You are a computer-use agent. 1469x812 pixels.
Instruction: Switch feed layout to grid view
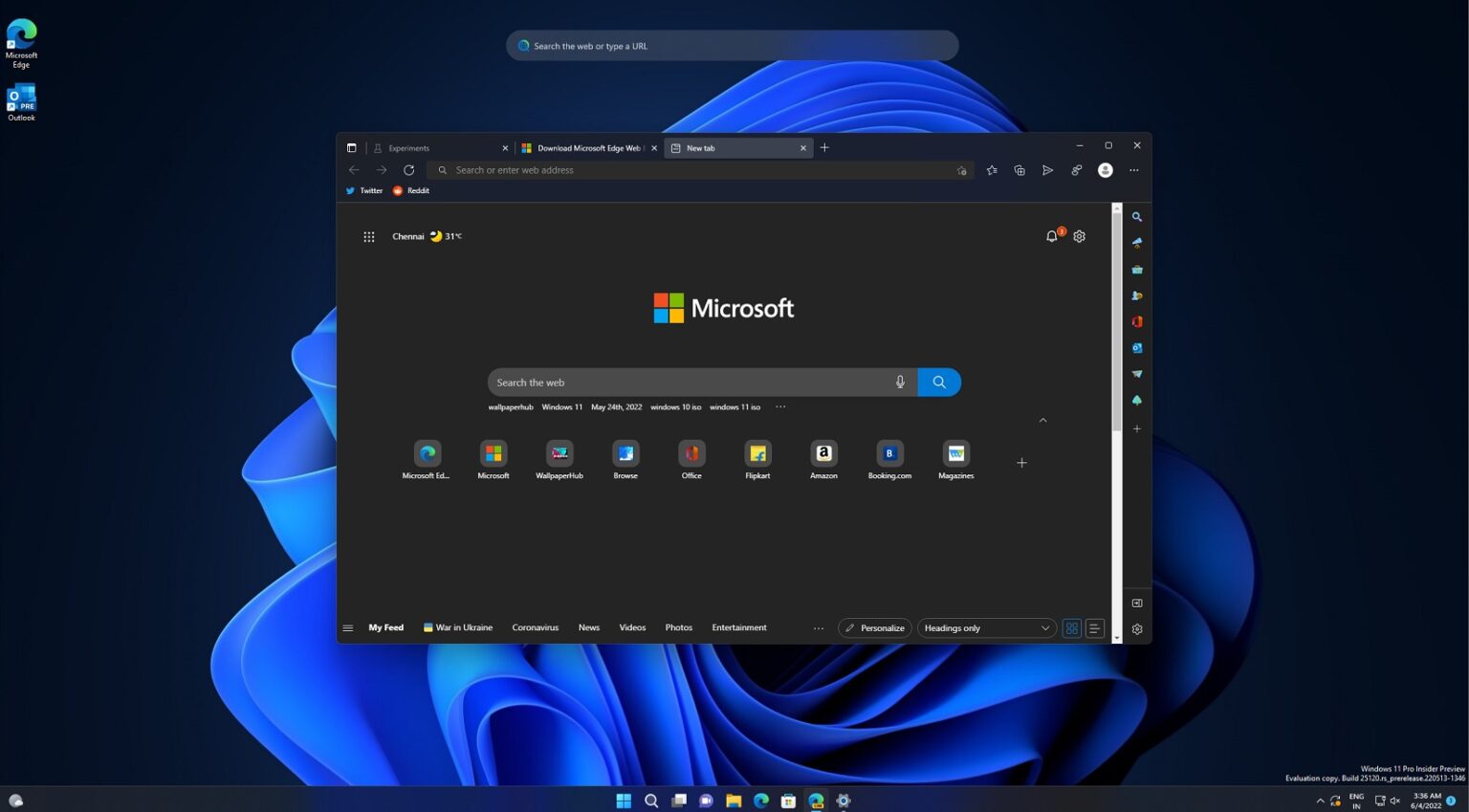[1071, 628]
